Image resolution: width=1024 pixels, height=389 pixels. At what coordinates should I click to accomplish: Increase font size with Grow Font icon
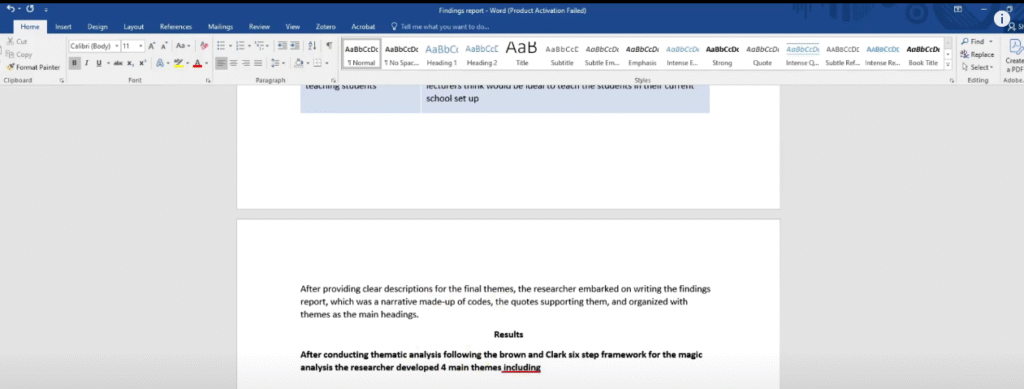coord(152,46)
